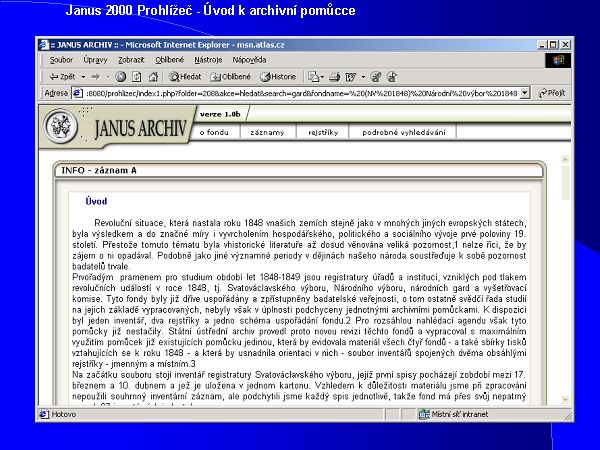Click the Přejít go button
Screen dimensions: 600x450
click(x=551, y=93)
